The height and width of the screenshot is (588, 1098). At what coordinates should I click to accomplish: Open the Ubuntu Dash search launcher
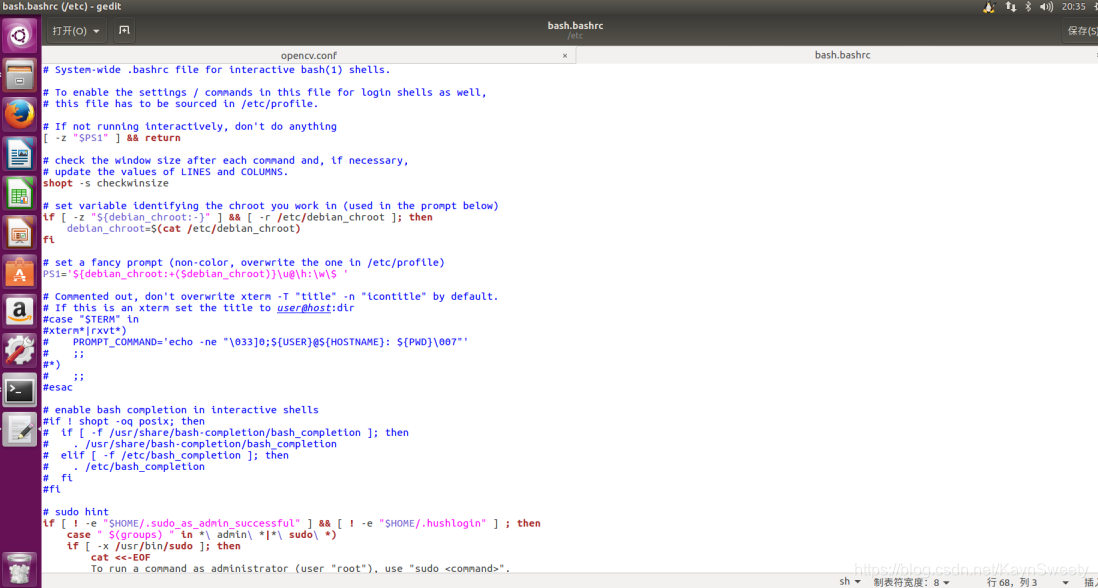(20, 34)
